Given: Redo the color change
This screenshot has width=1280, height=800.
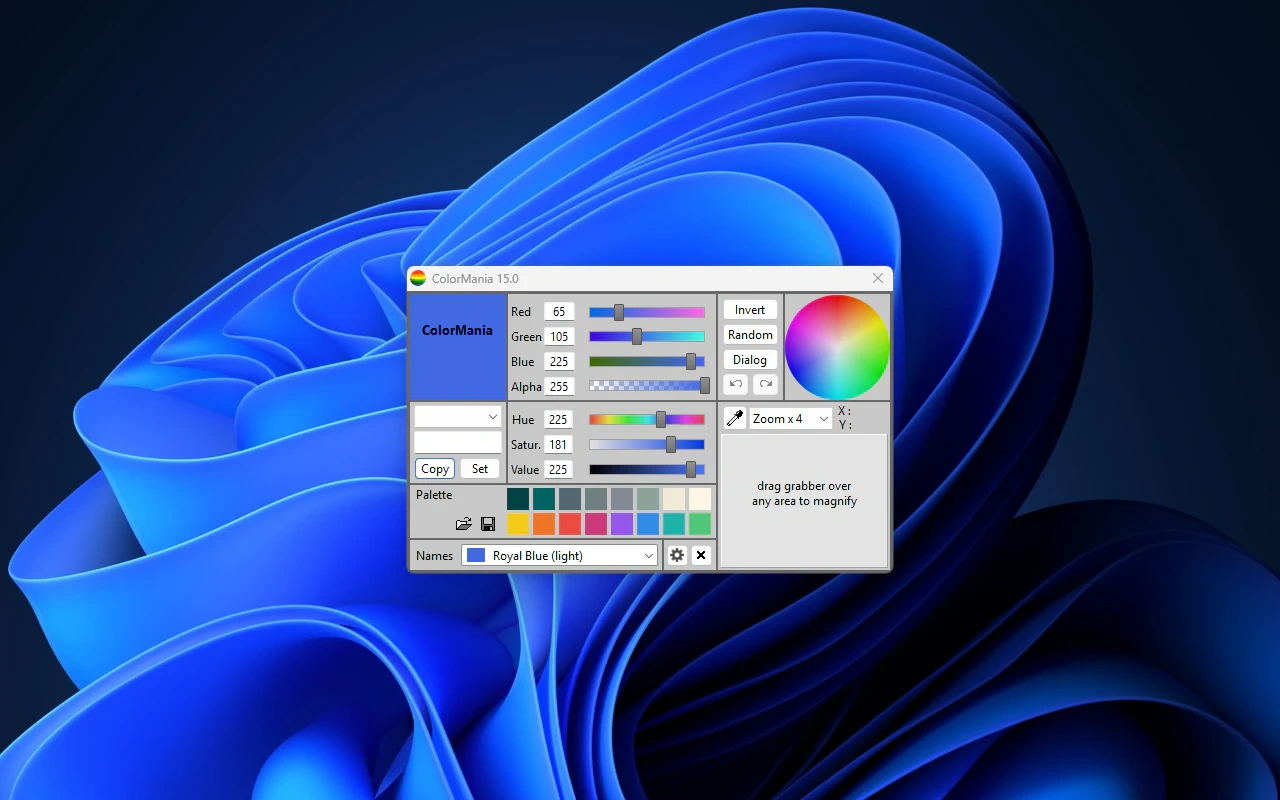Looking at the screenshot, I should pos(766,384).
